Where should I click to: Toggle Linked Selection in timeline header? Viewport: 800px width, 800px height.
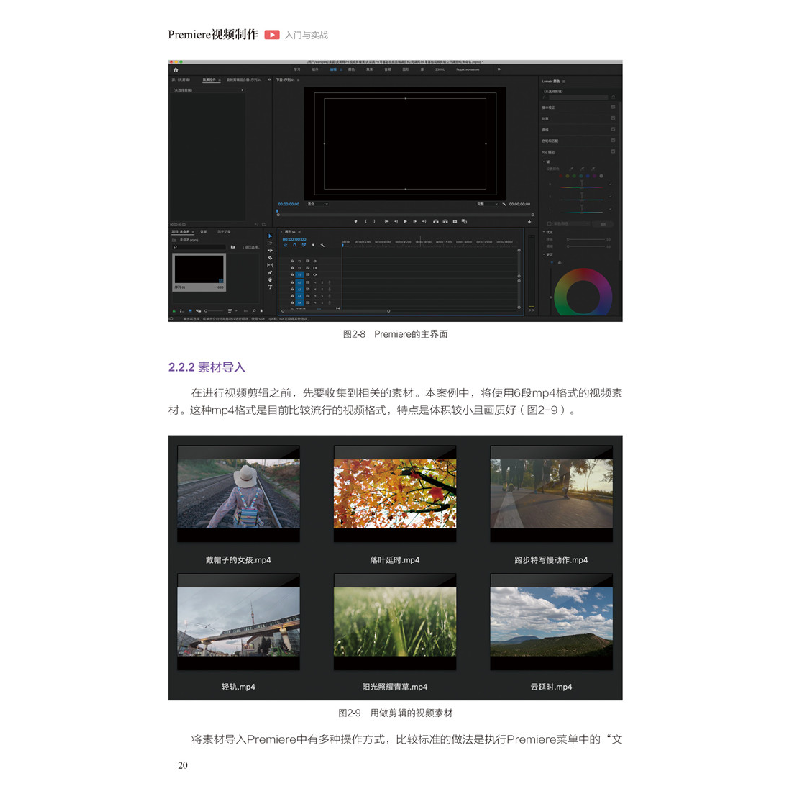[x=304, y=245]
